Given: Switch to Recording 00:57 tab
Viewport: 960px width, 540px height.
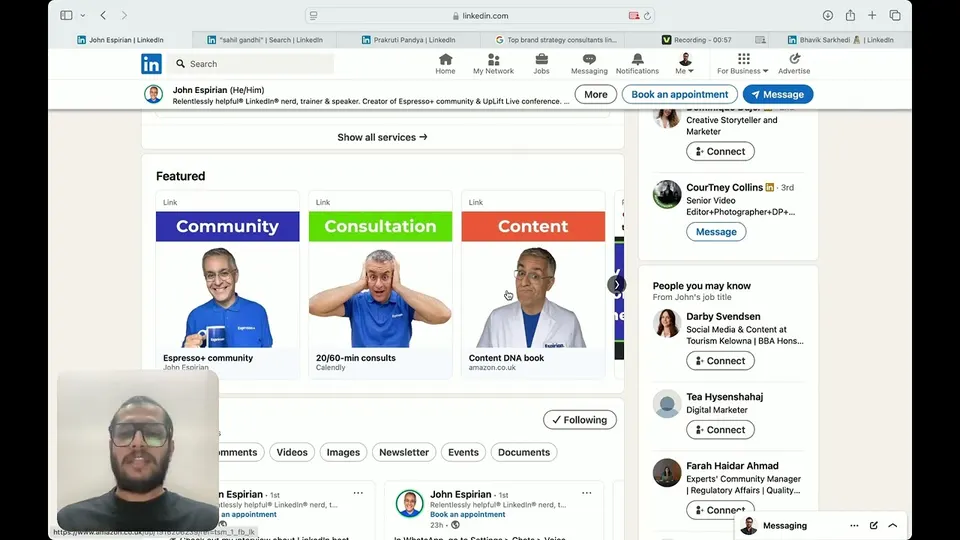Looking at the screenshot, I should click(x=696, y=40).
